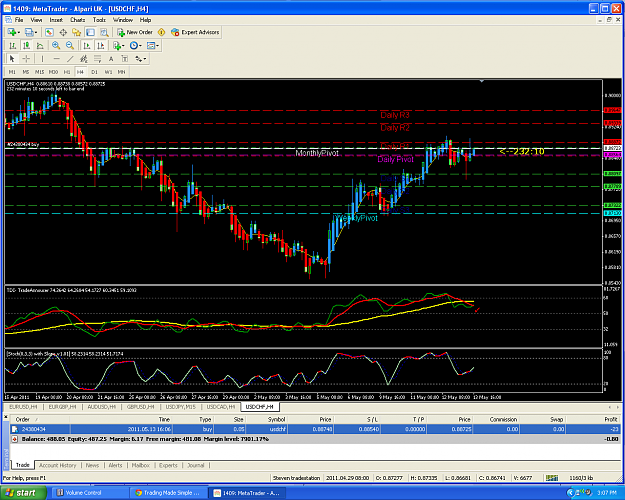625x500 pixels.
Task: Switch chart to Candlesticks mode
Action: pyautogui.click(x=26, y=45)
